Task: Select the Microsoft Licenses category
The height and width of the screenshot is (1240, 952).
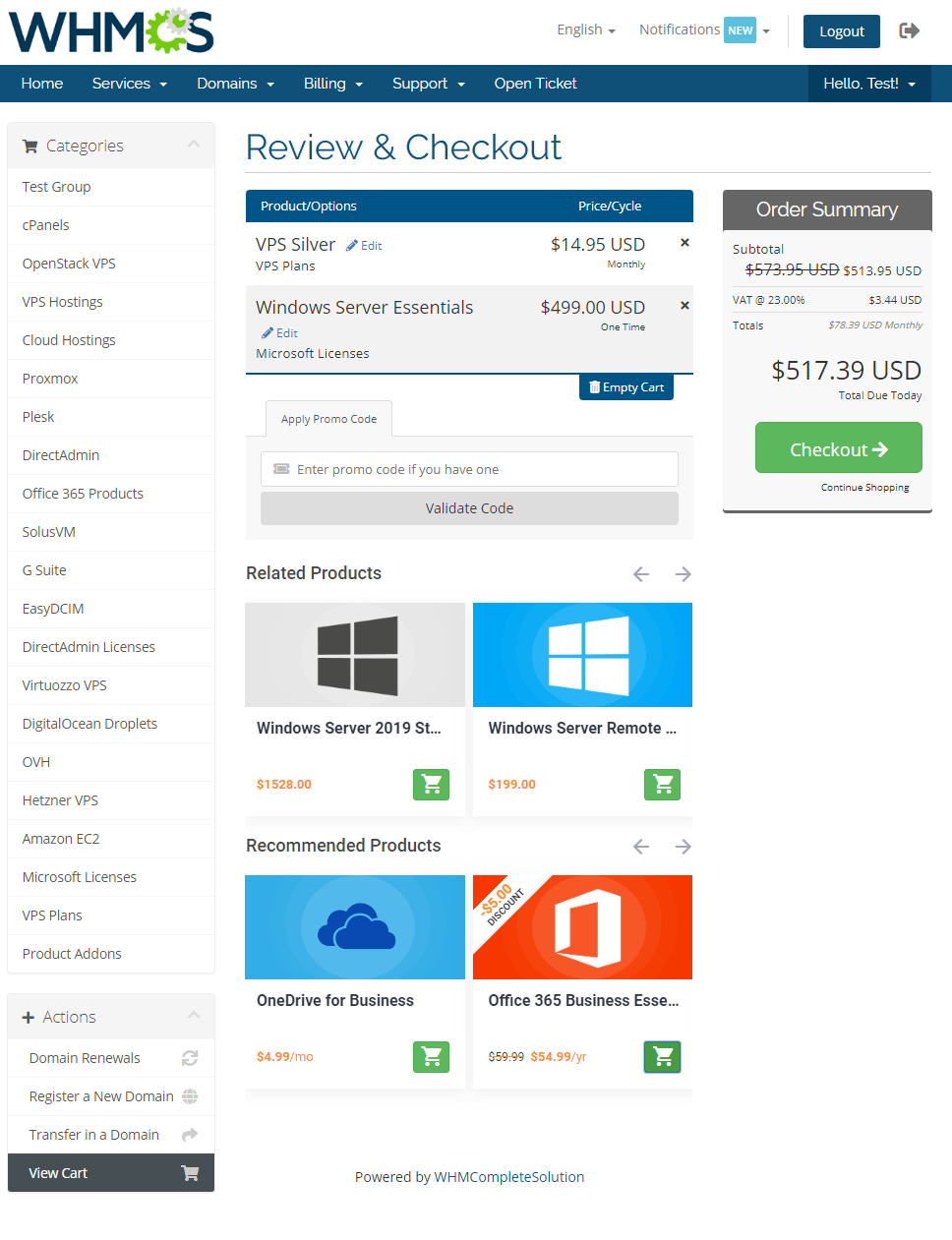Action: tap(111, 877)
